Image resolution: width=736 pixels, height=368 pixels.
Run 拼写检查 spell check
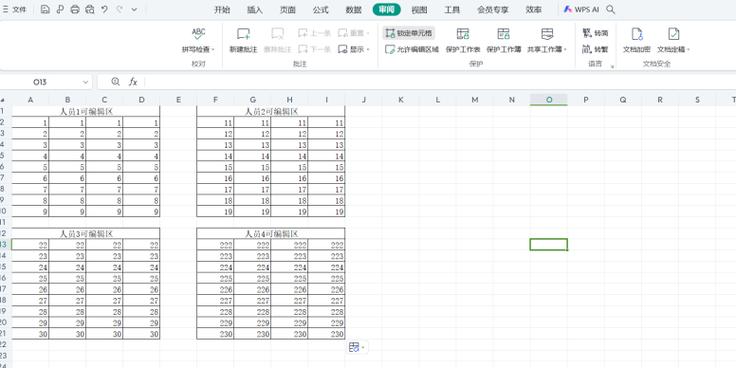pos(199,40)
